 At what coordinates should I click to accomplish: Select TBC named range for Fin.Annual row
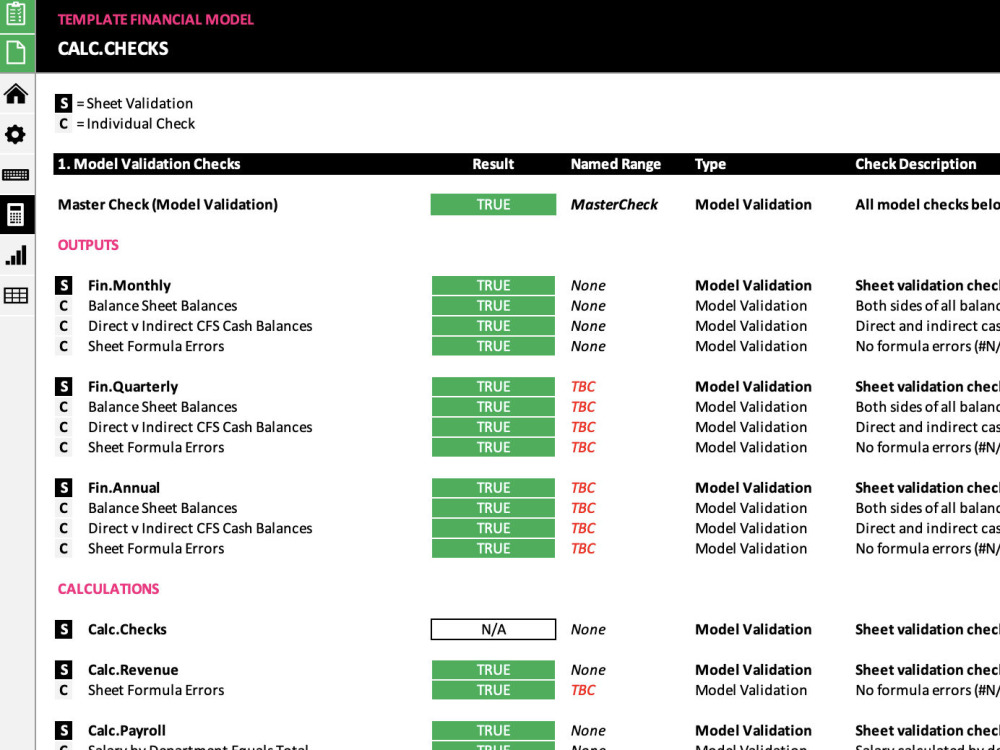[x=583, y=488]
